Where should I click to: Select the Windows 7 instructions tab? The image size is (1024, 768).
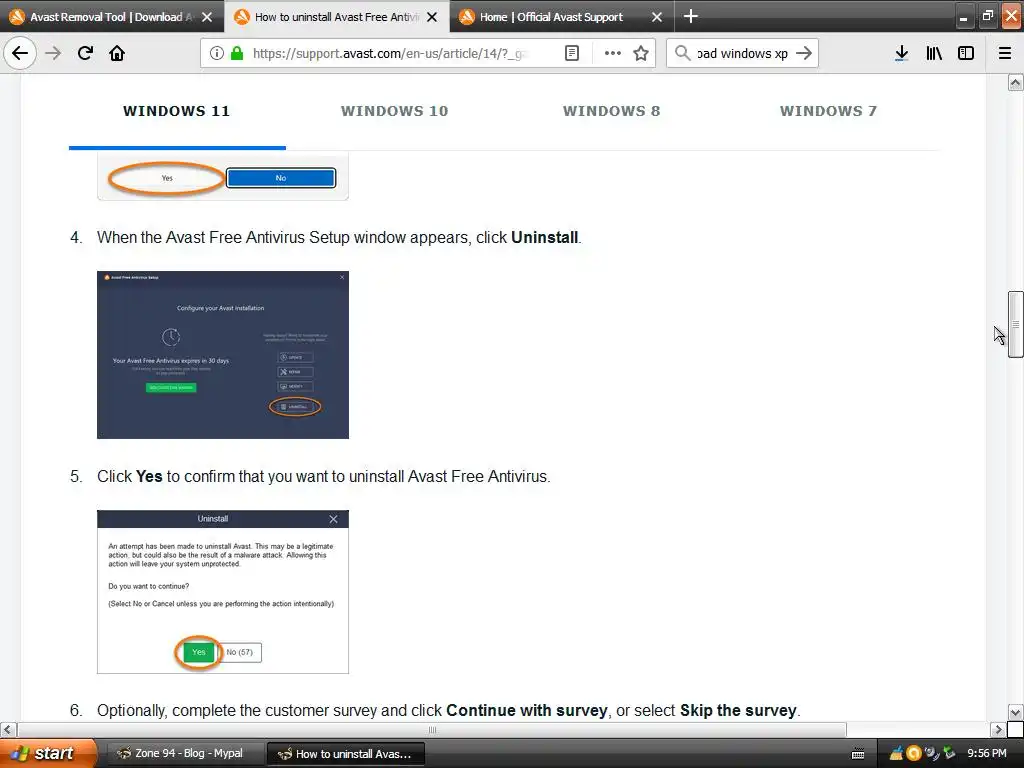829,111
